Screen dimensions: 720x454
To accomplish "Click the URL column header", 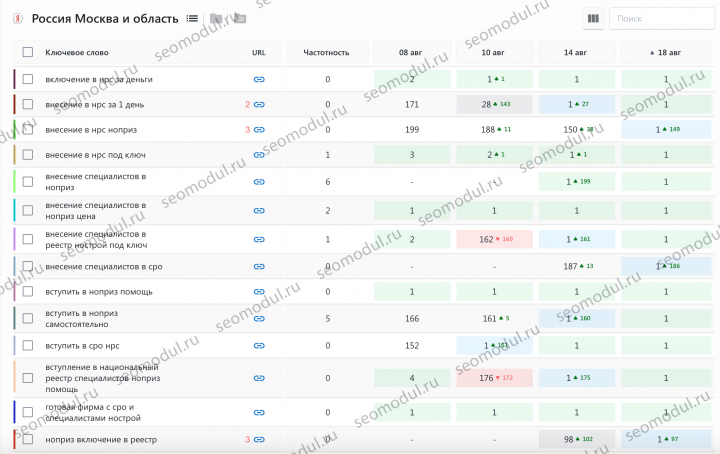I will click(x=259, y=52).
